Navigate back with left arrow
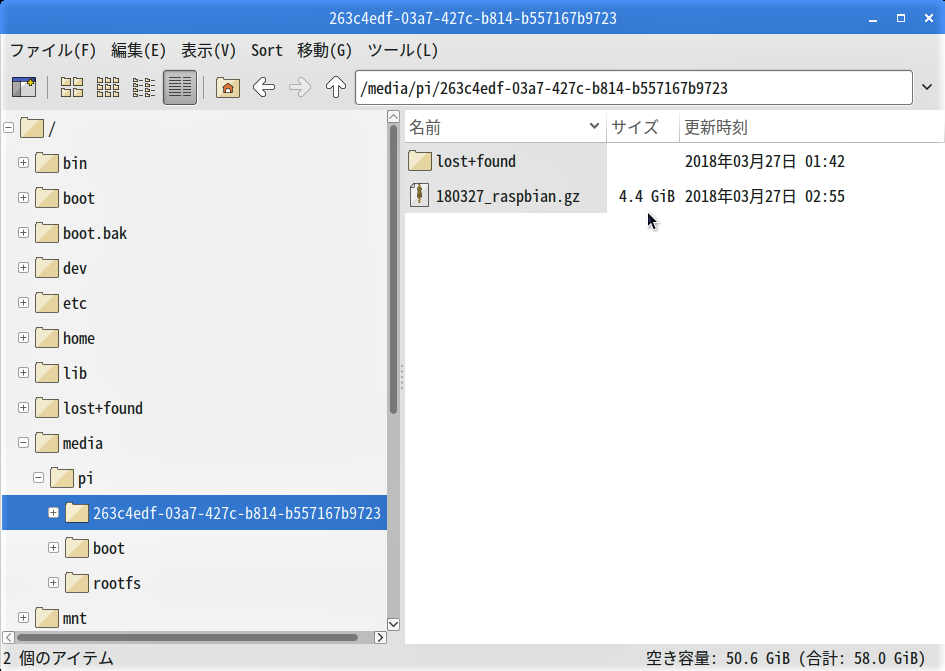Image resolution: width=945 pixels, height=671 pixels. 264,87
